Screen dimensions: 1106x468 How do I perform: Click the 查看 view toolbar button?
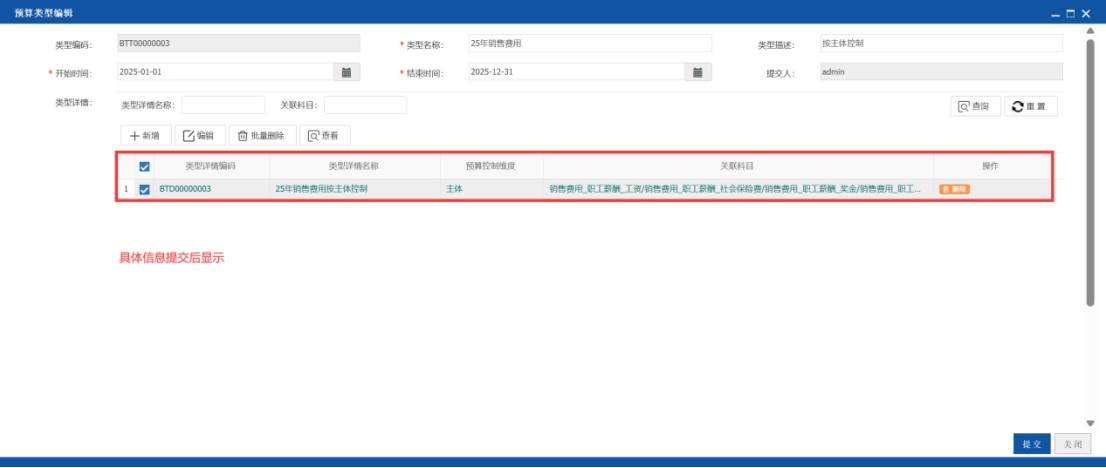324,136
